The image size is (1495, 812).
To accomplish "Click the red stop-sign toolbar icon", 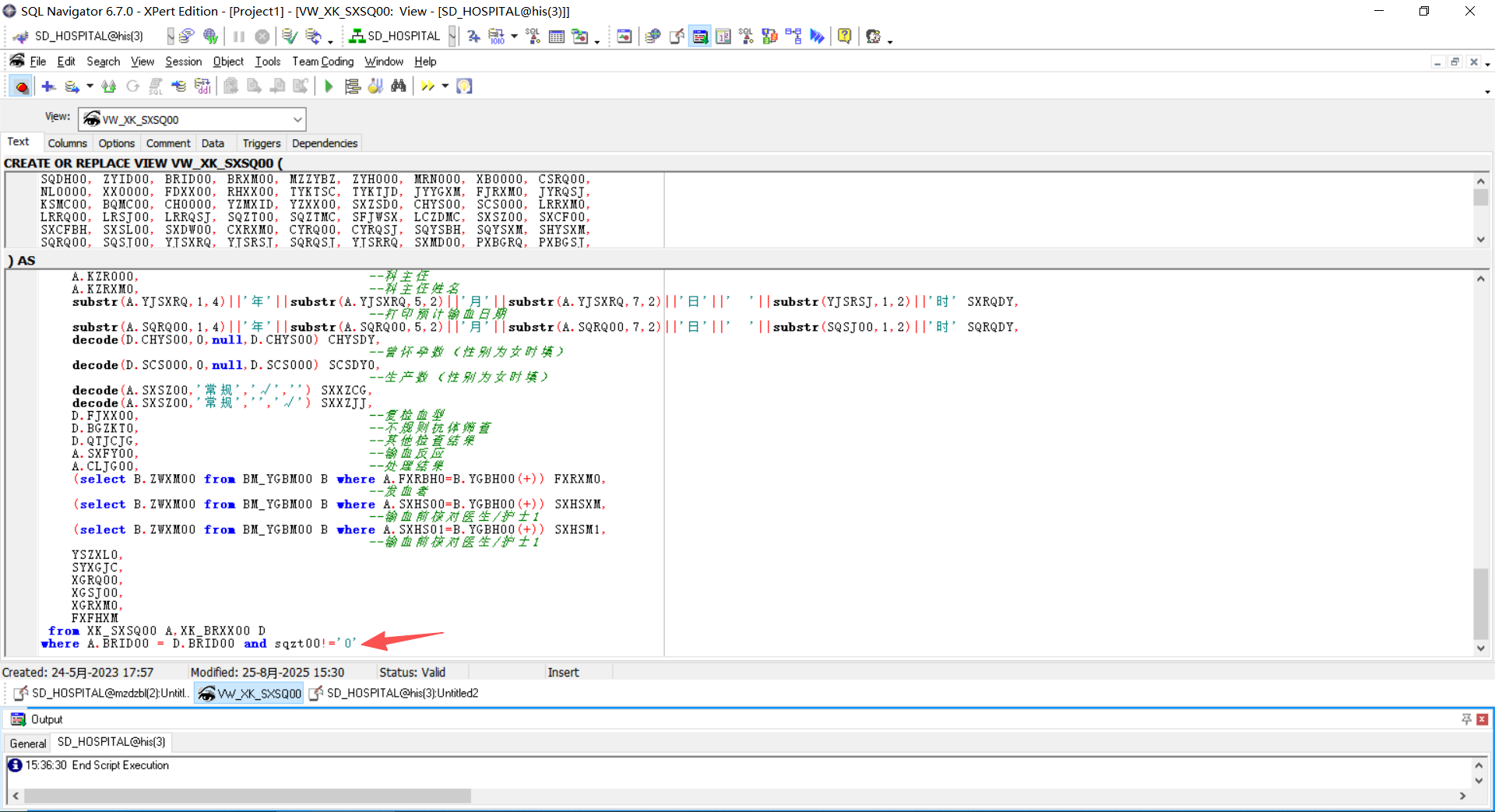I will coord(22,86).
